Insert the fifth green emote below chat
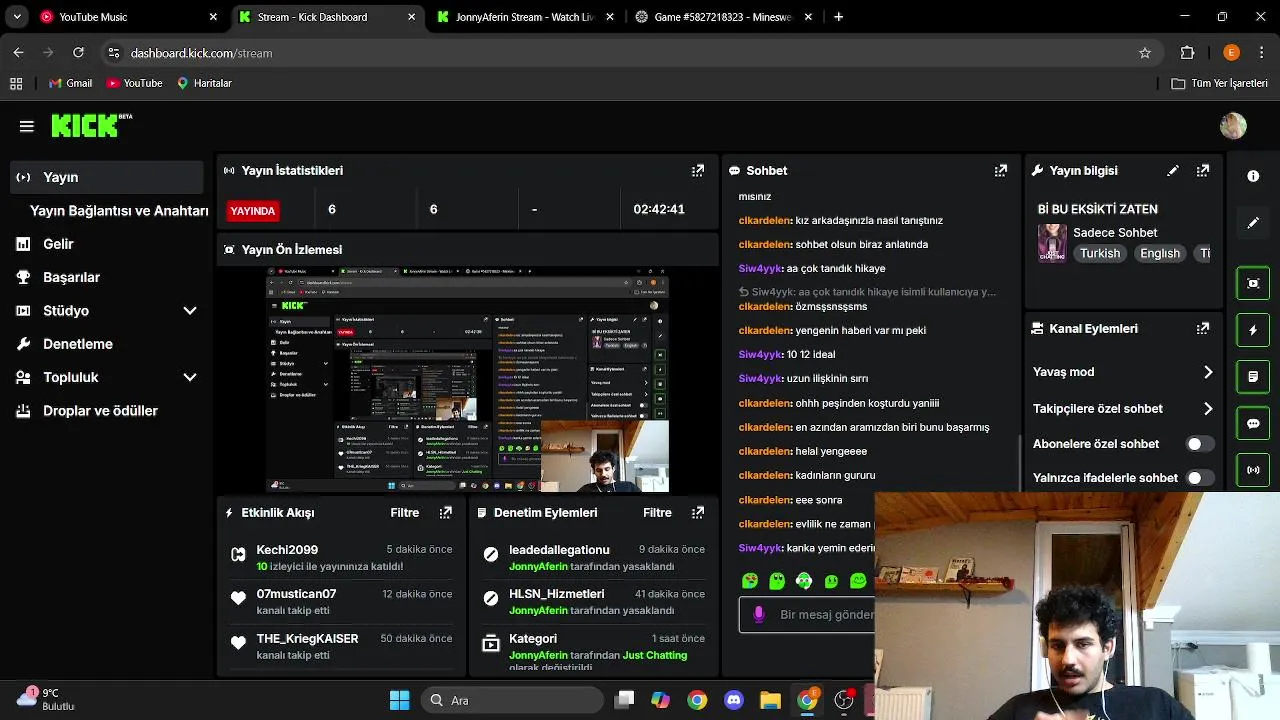This screenshot has width=1280, height=720. (858, 581)
